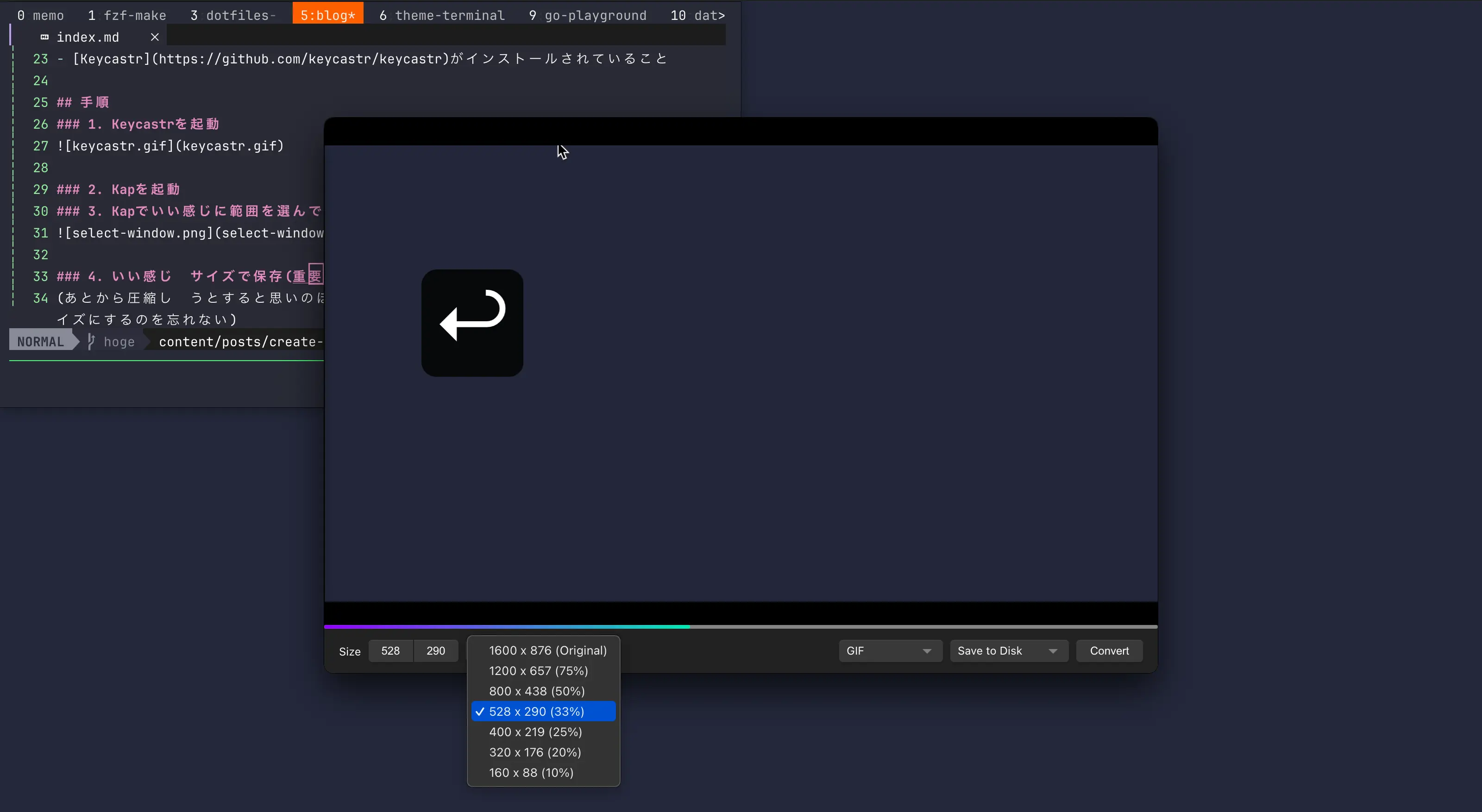Close the index.md buffer tab
Image resolution: width=1482 pixels, height=812 pixels.
(154, 37)
